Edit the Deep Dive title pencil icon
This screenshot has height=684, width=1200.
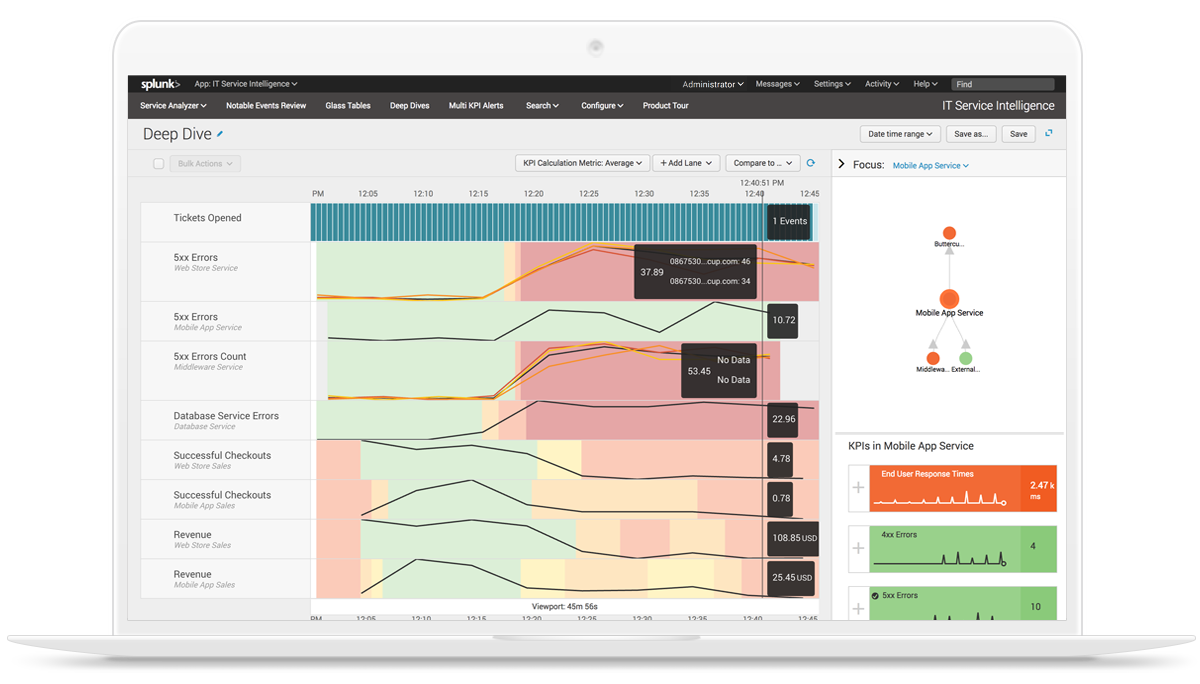220,133
